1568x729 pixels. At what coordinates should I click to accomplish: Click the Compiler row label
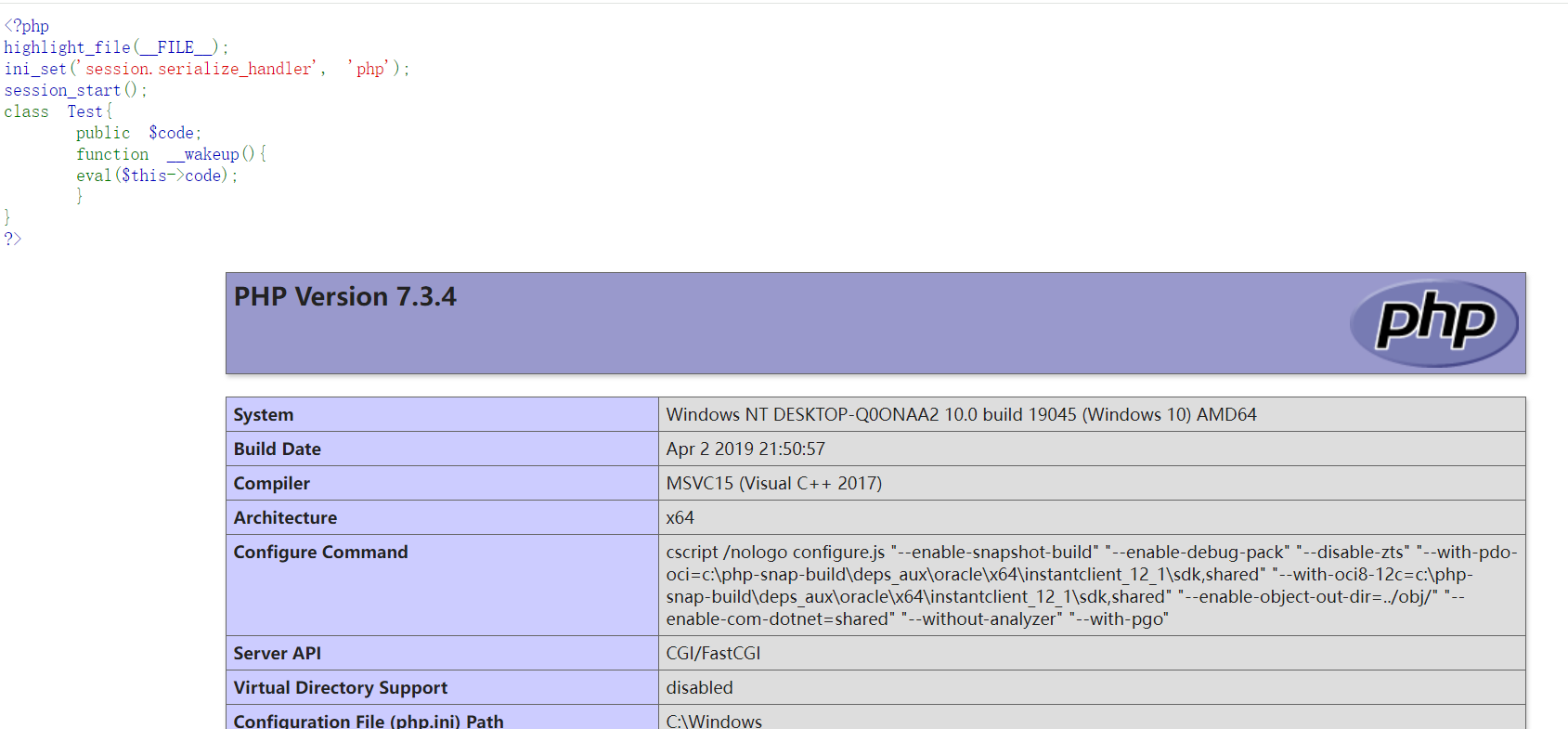pos(271,484)
